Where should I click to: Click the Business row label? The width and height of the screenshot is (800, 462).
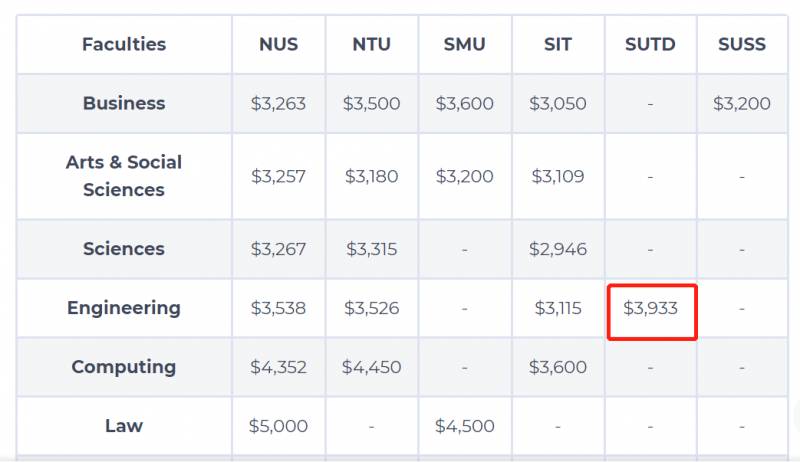click(x=124, y=103)
